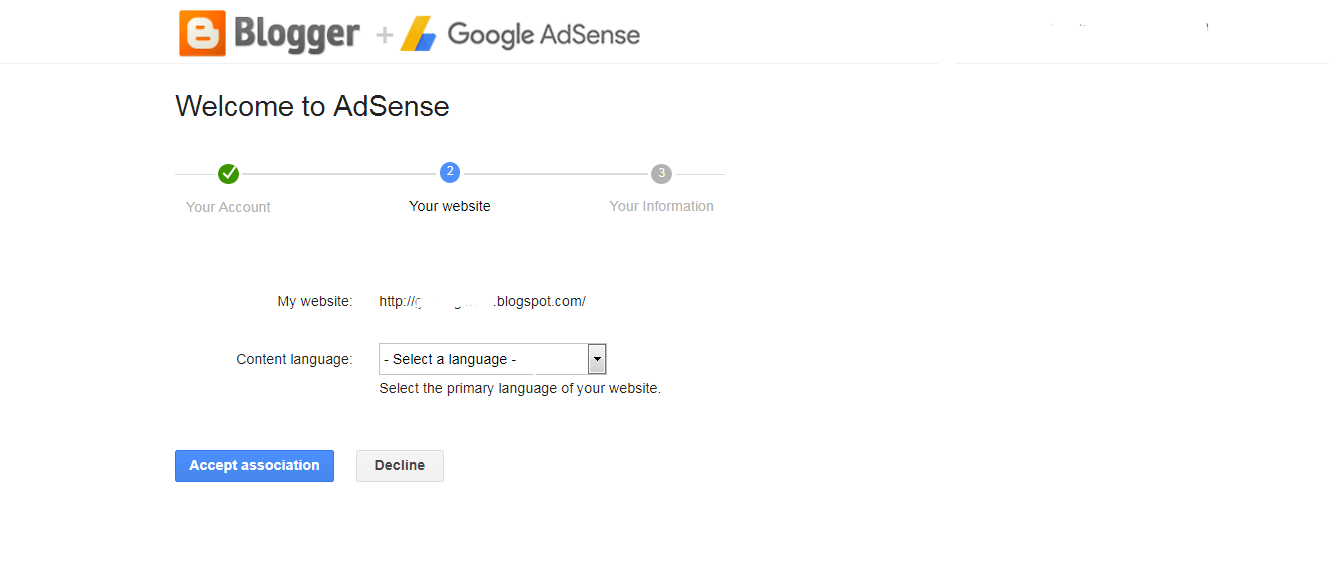Viewport: 1329px width, 564px height.
Task: Click the My website label
Action: point(315,301)
